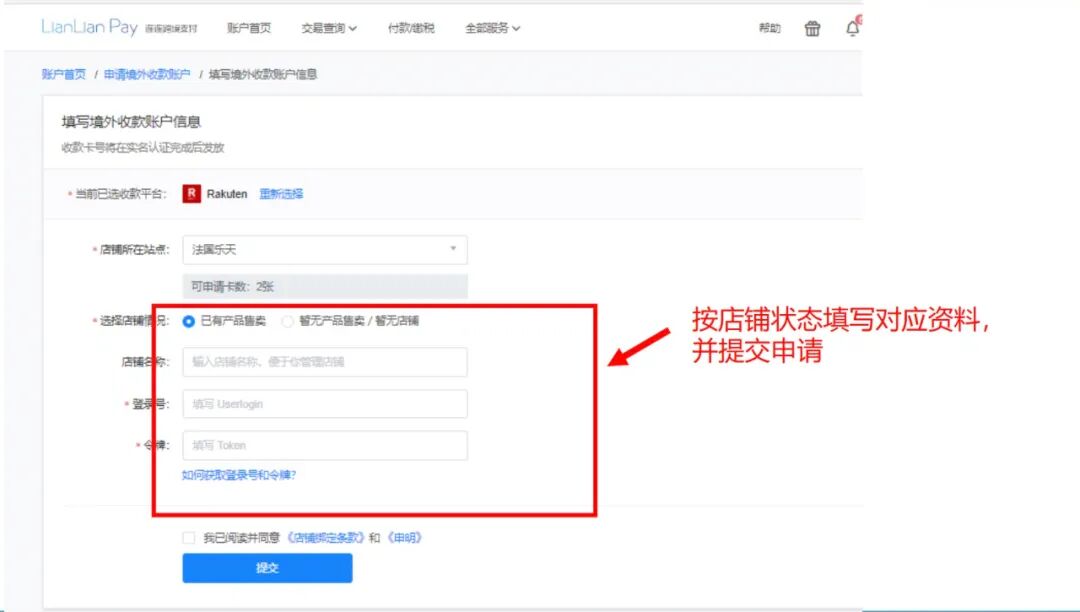Open notifications via the bell icon
Screen dimensions: 1080x612
(x=852, y=29)
